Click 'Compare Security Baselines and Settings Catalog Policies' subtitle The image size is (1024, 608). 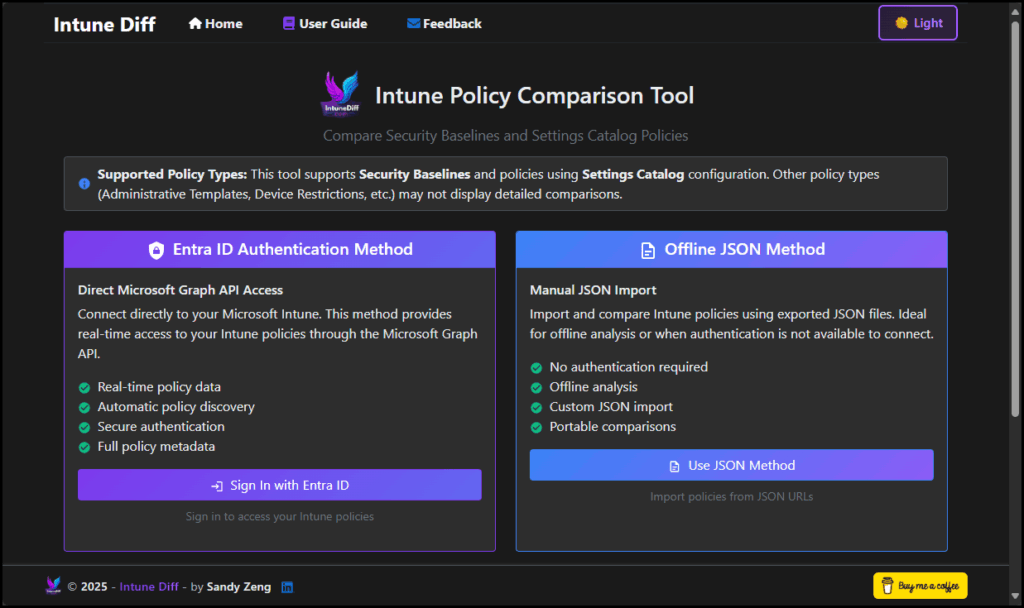coord(505,135)
